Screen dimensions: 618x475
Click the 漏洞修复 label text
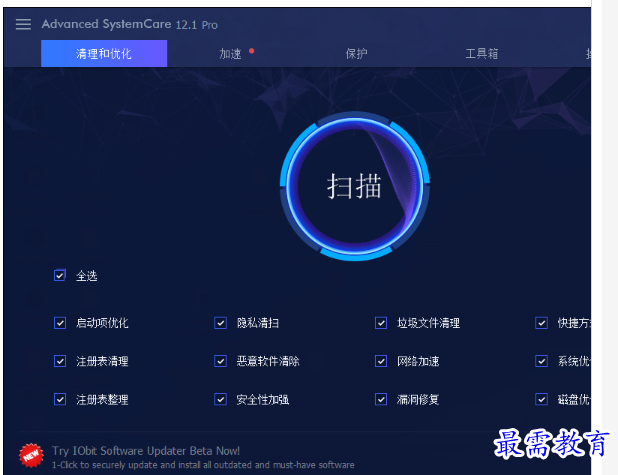tap(418, 399)
